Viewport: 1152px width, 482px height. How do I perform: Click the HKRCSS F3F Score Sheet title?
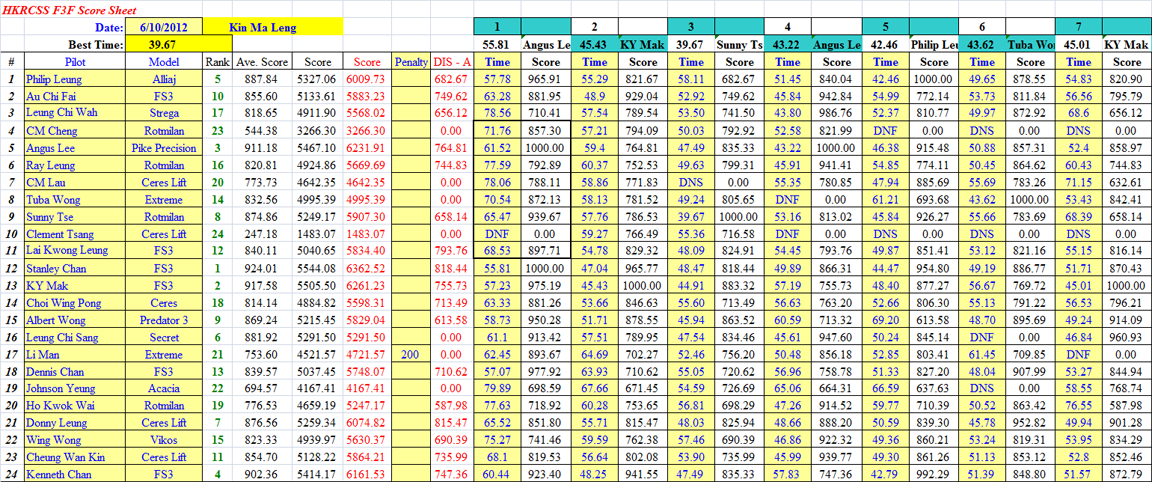point(75,9)
